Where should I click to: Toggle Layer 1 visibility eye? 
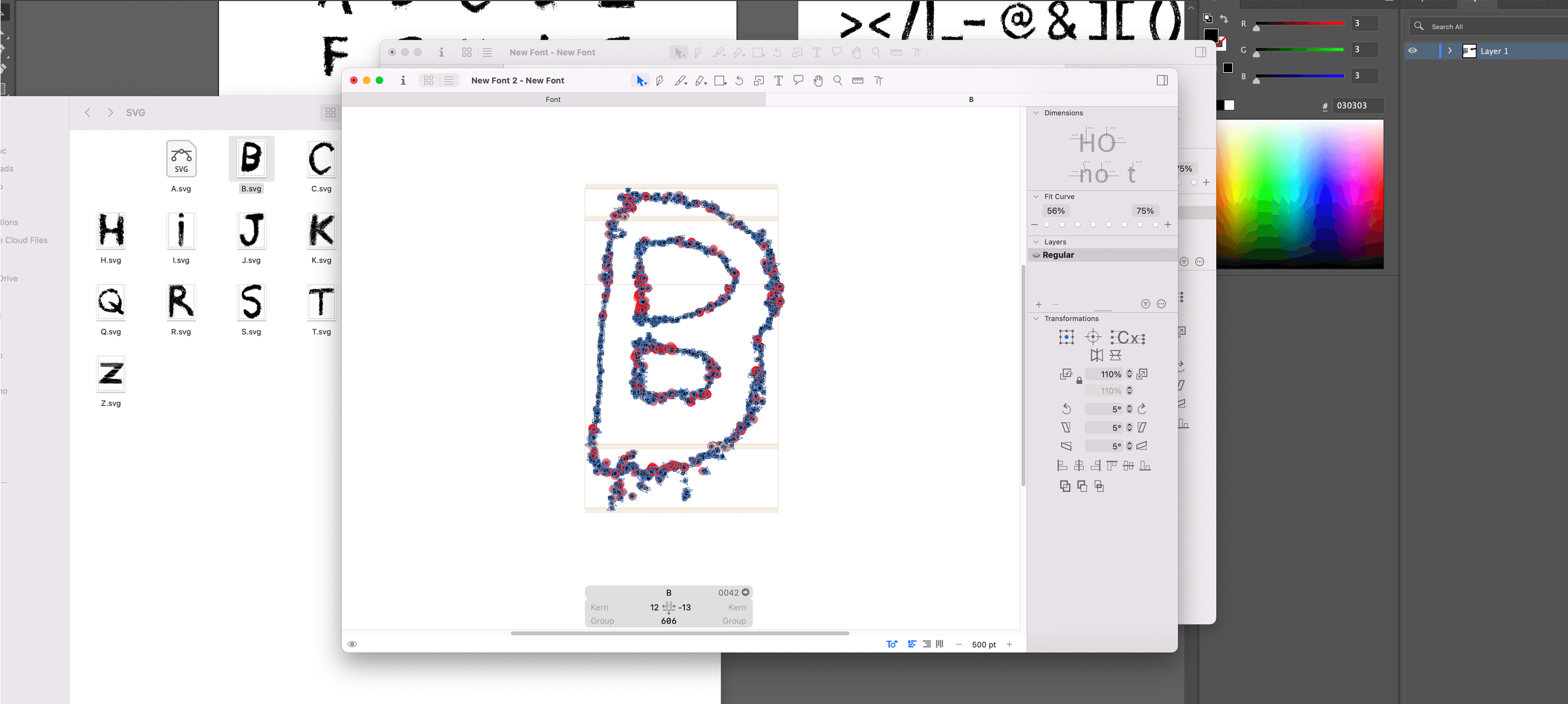coord(1412,51)
